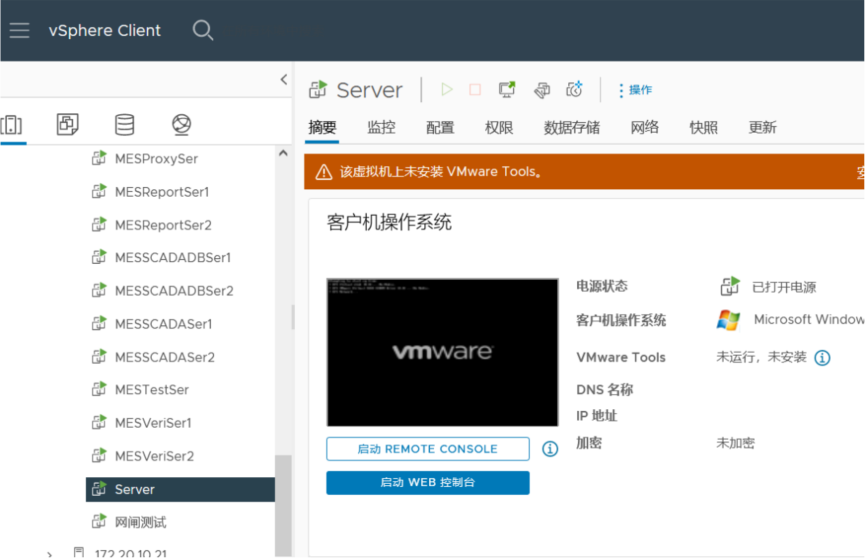Expand the 172.20.10.21 host node

click(49, 552)
